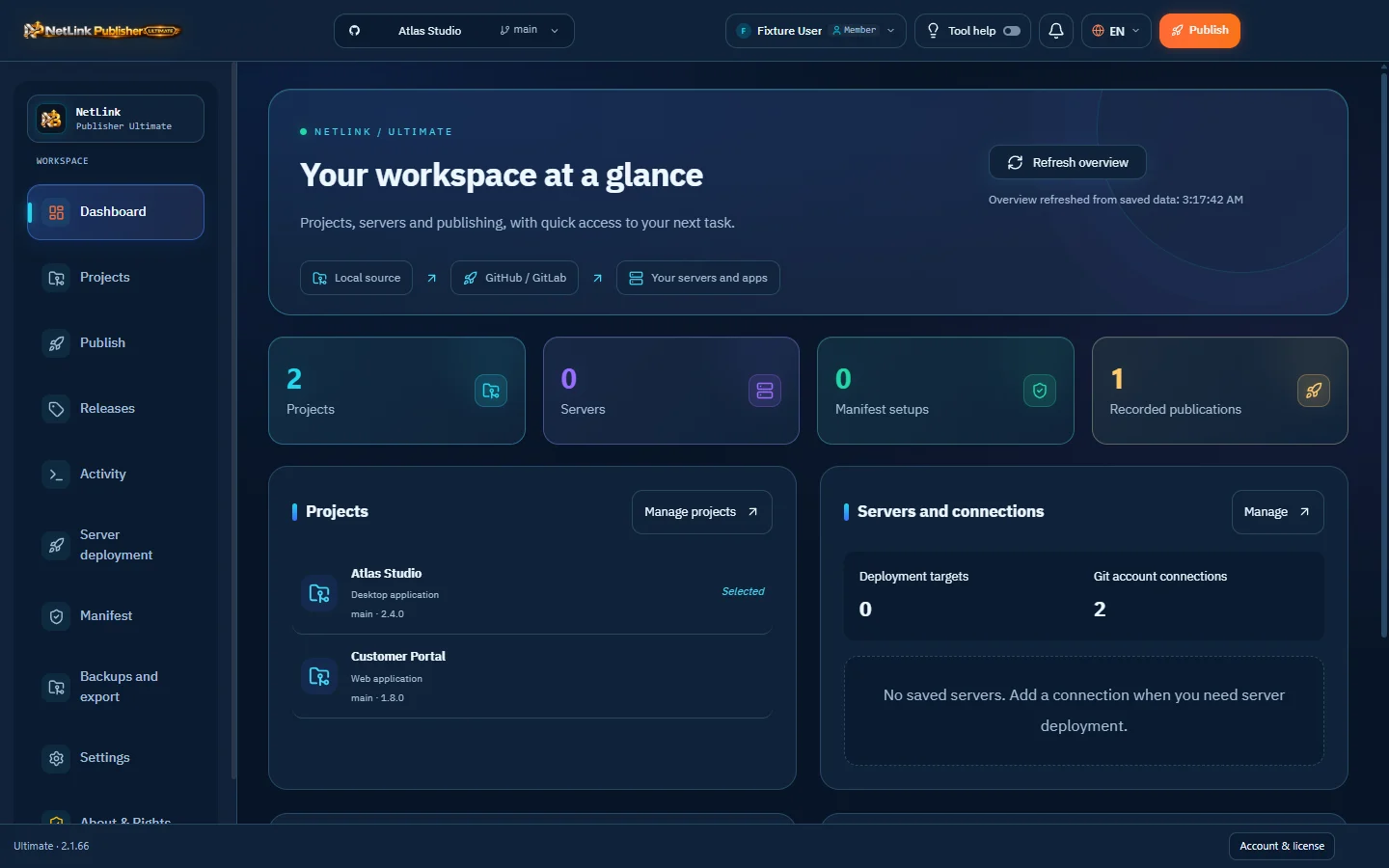Click the 'Overview refreshed from saved data' timestamp
Screen dimensions: 1389x868
tap(1116, 200)
